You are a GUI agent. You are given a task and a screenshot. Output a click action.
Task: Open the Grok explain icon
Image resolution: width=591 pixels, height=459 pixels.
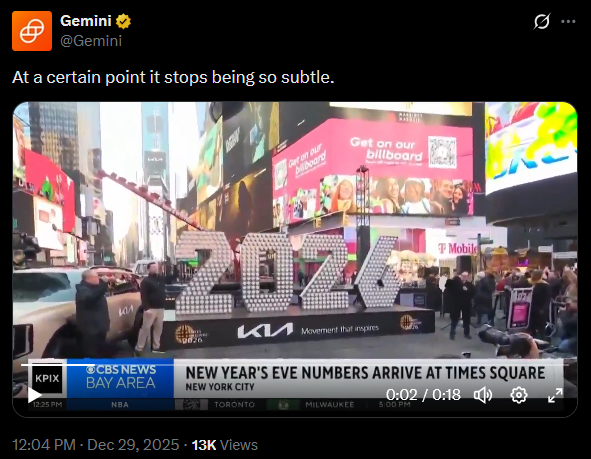pyautogui.click(x=542, y=21)
